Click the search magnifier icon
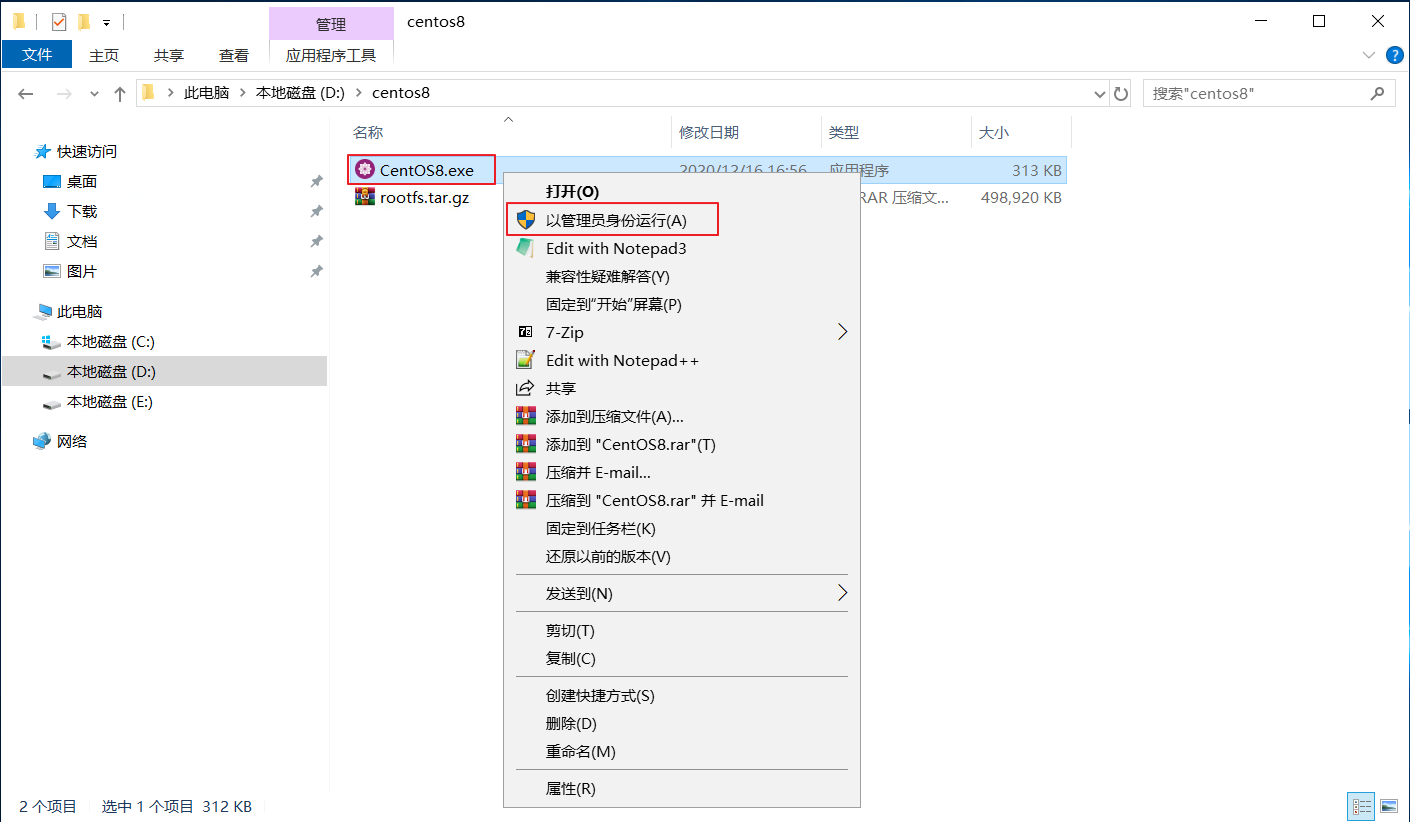 [x=1377, y=93]
